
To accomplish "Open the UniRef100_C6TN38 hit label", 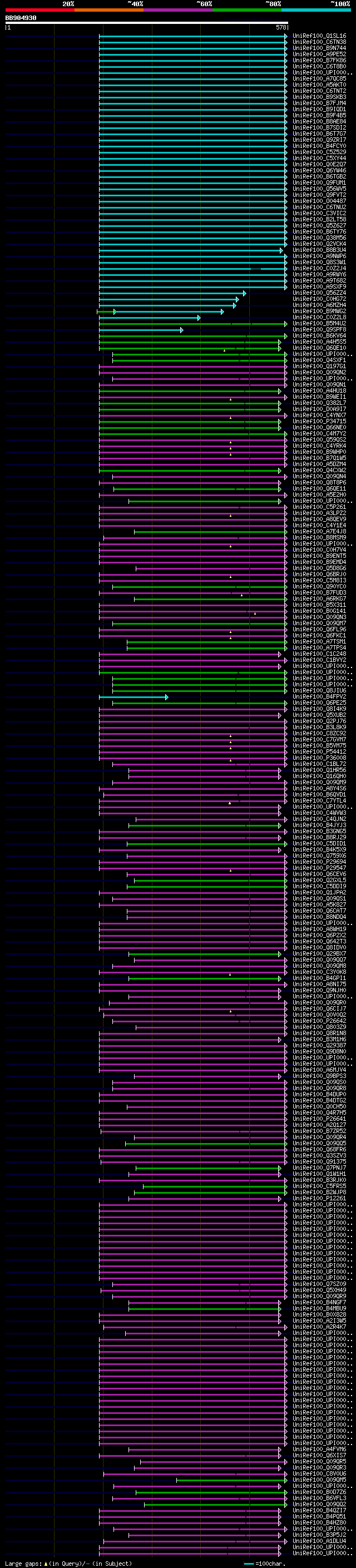I will coord(319,42).
